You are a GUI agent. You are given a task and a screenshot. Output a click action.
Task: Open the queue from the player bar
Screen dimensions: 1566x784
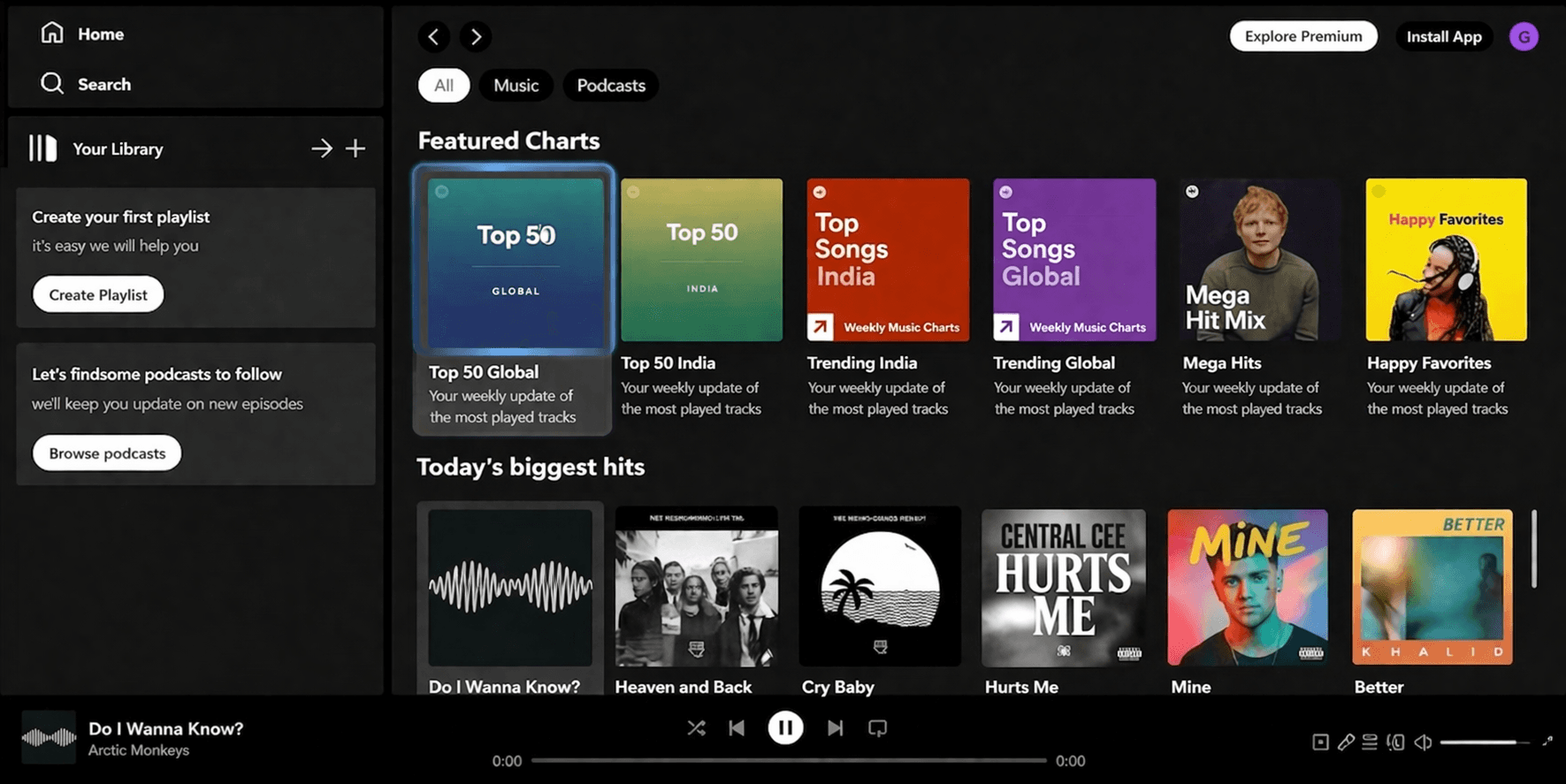pyautogui.click(x=1370, y=742)
